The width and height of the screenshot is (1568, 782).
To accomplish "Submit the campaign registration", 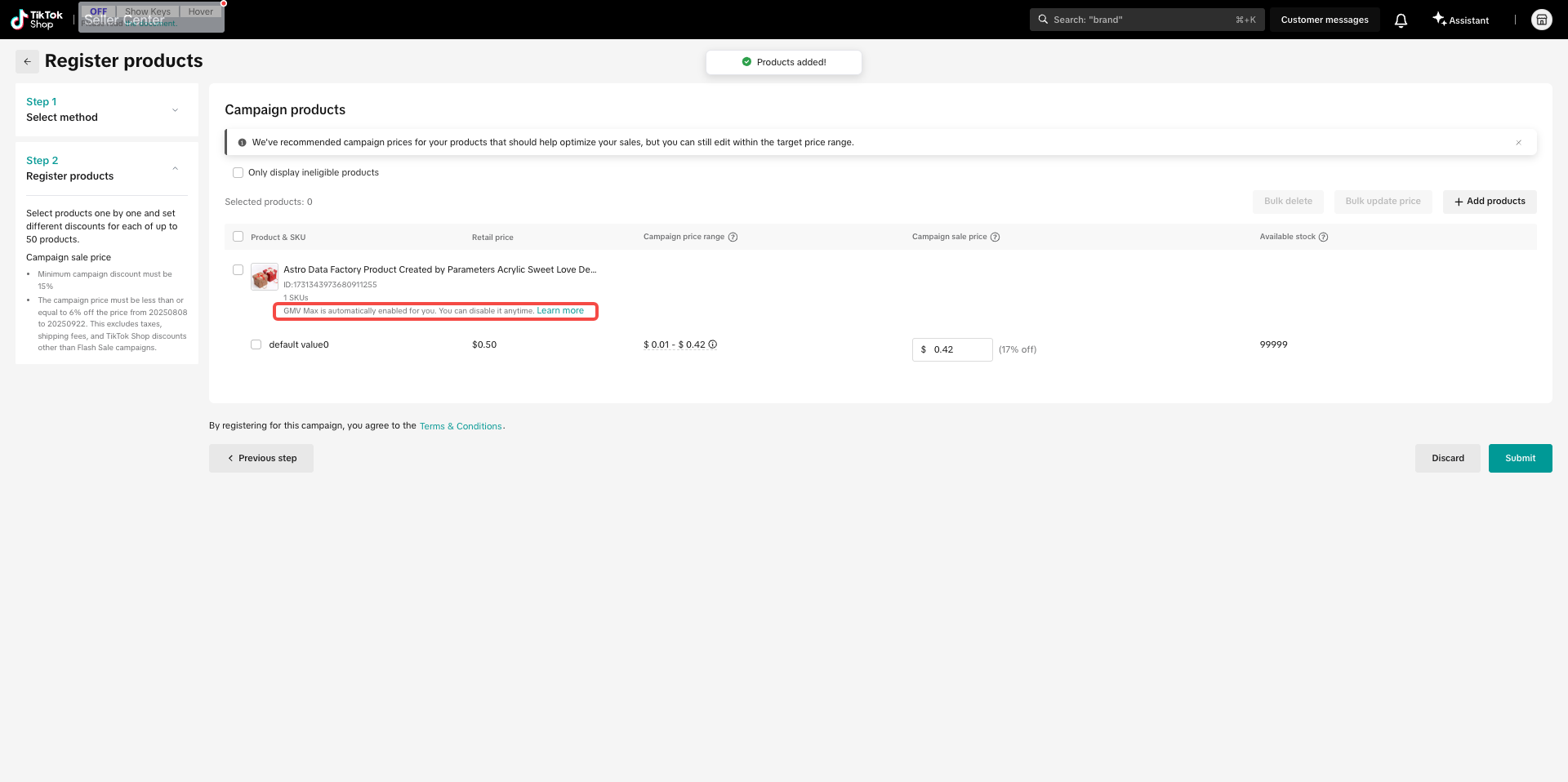I will tap(1519, 459).
